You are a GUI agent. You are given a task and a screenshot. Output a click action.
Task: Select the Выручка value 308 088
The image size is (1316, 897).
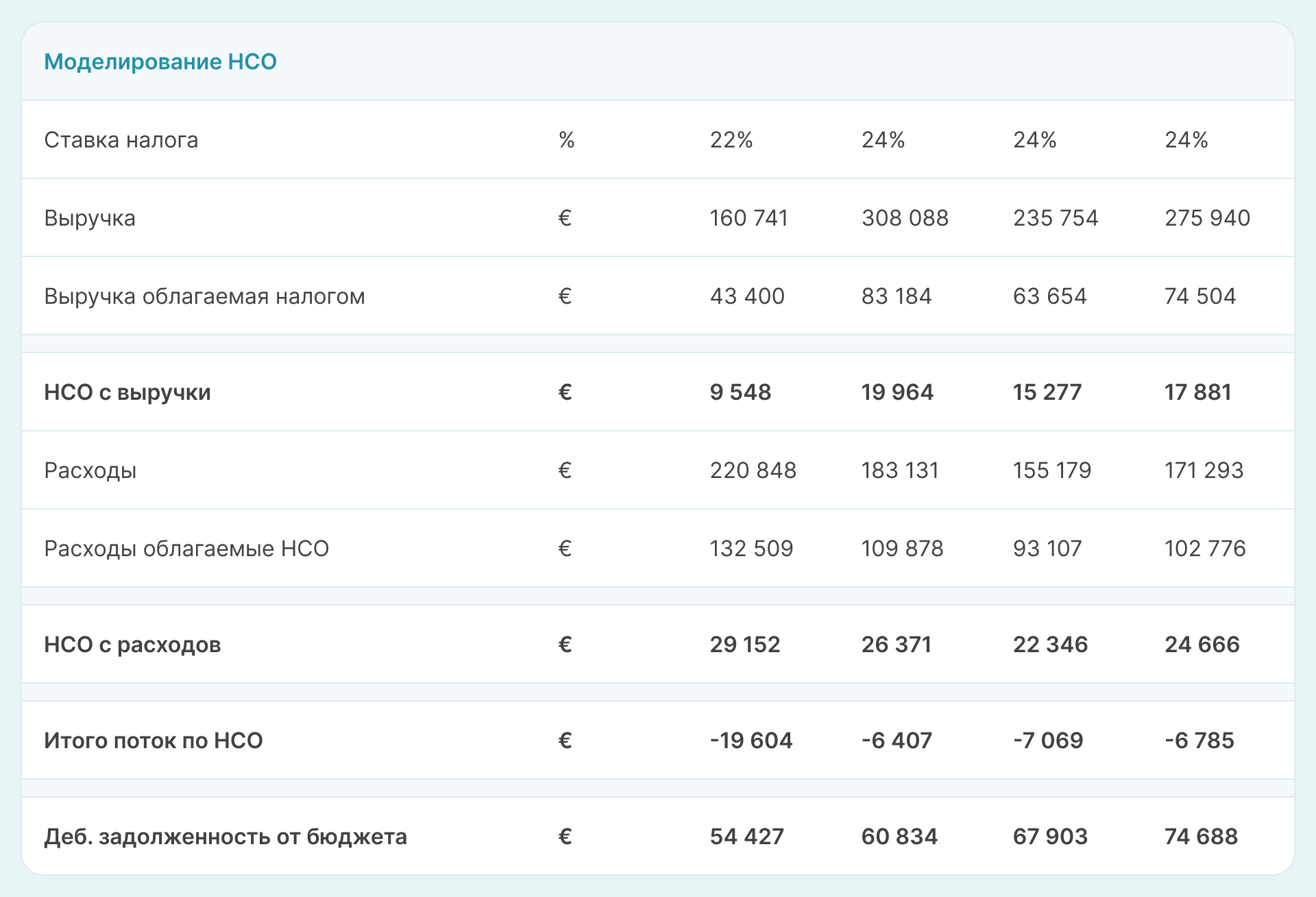tap(904, 218)
